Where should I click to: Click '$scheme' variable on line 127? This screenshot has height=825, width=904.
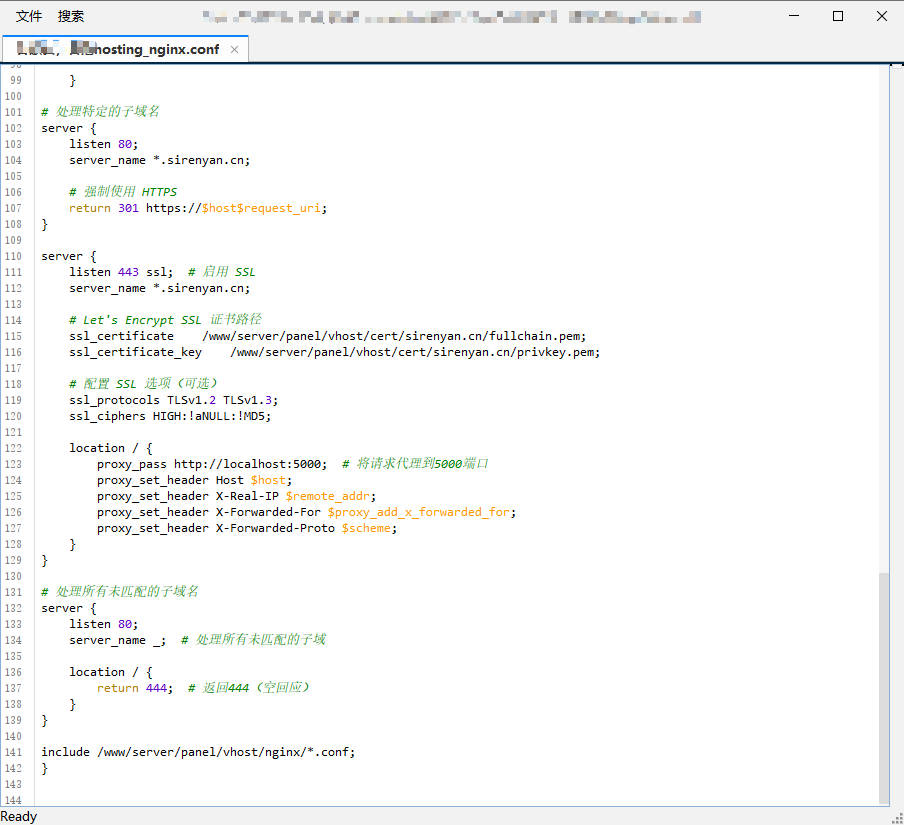366,528
